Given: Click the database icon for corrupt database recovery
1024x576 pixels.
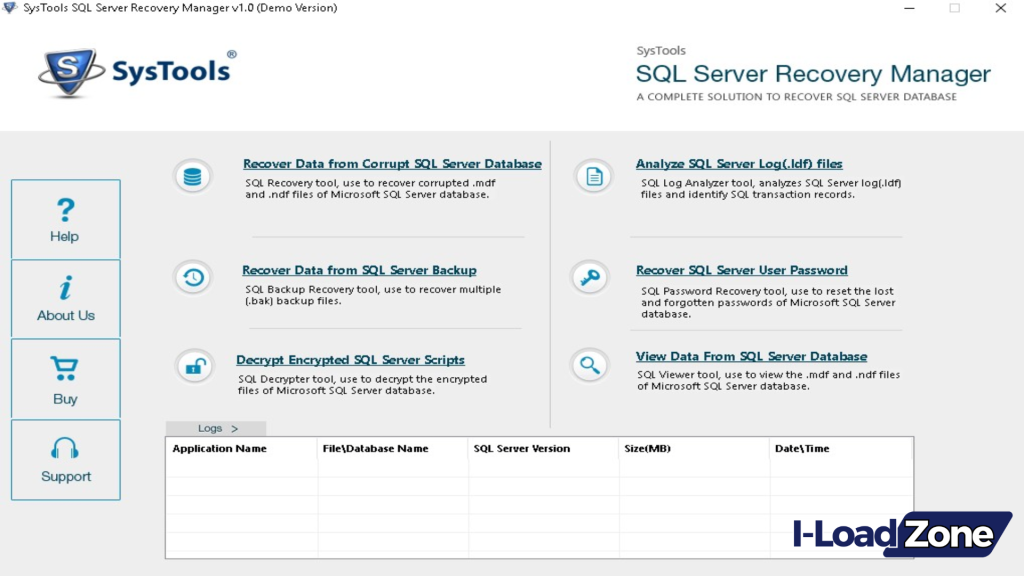Looking at the screenshot, I should [x=192, y=175].
